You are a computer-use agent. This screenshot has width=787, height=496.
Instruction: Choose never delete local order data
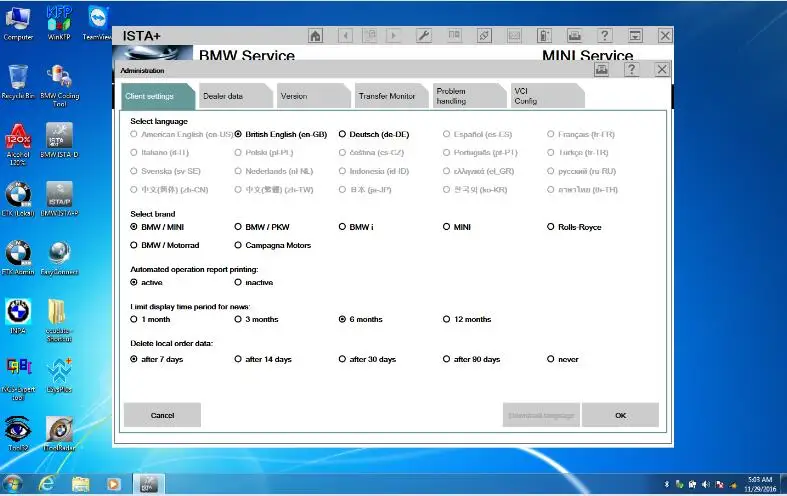coord(563,359)
